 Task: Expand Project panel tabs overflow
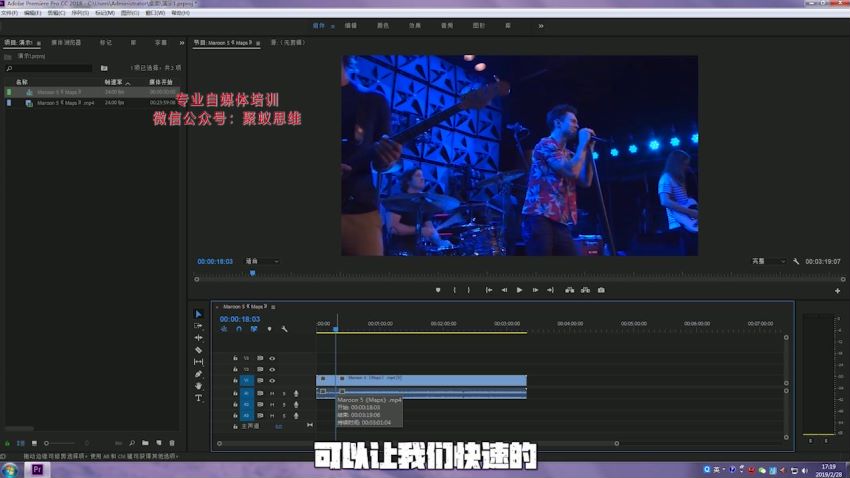(x=182, y=43)
